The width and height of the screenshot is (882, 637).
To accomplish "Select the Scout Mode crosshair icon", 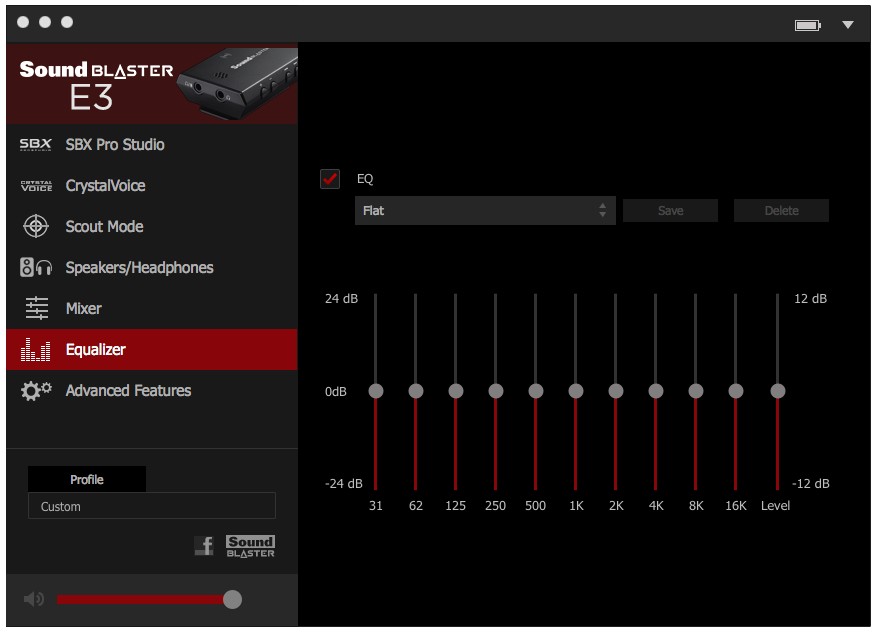I will tap(35, 227).
